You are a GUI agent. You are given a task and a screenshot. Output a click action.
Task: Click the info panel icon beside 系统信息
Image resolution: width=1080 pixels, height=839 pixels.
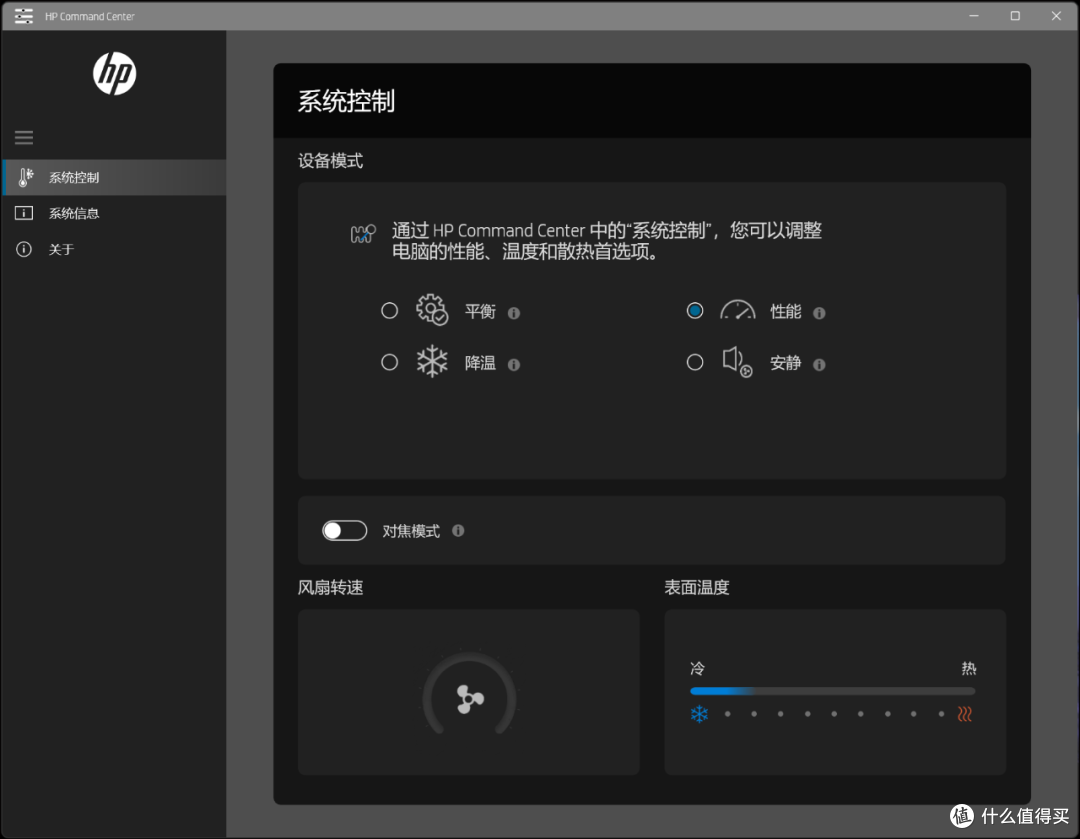[x=24, y=213]
